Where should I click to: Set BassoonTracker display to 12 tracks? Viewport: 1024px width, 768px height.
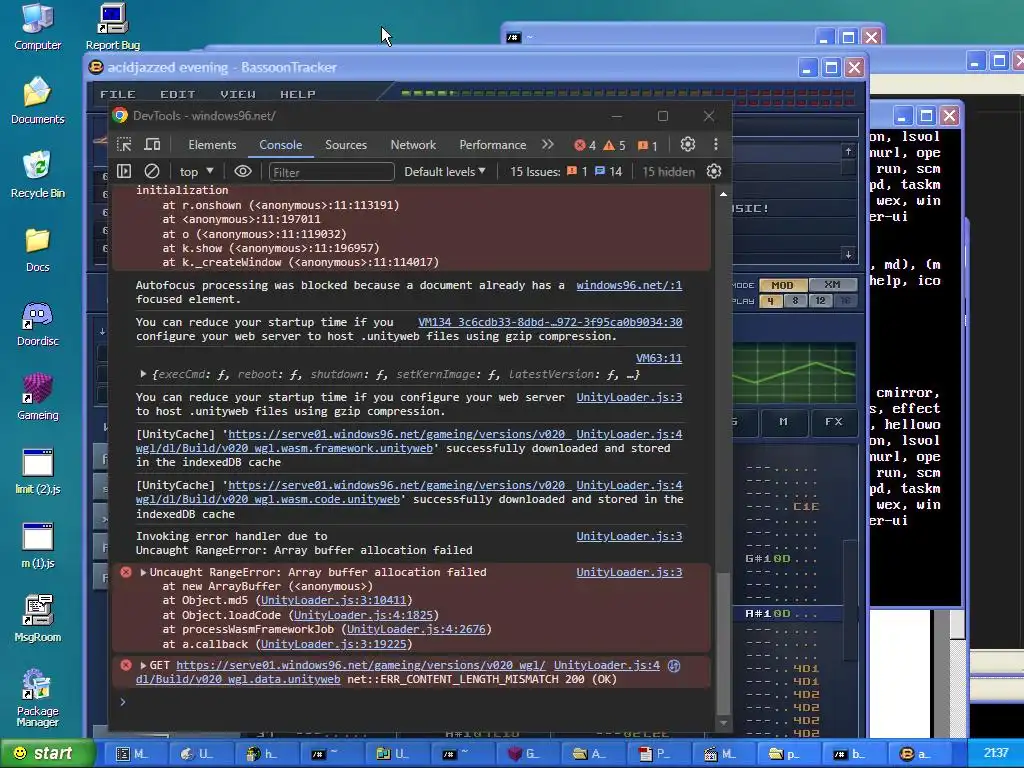[820, 301]
